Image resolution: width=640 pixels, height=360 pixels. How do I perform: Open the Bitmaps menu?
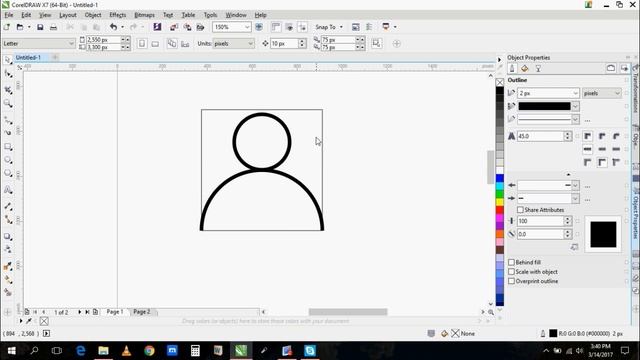144,15
